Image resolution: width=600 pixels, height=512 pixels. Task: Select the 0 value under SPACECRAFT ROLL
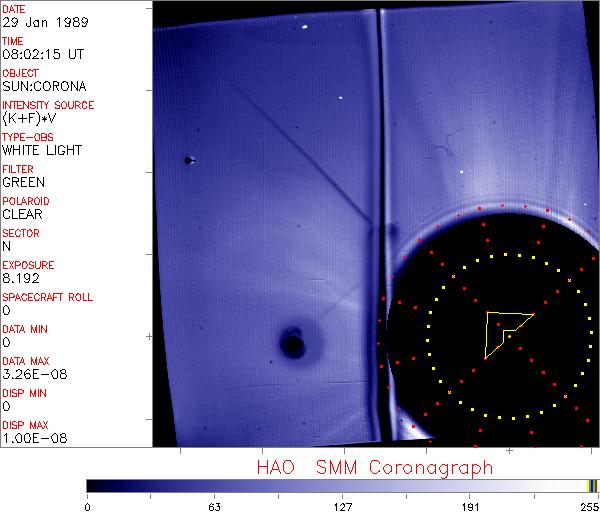pos(7,310)
